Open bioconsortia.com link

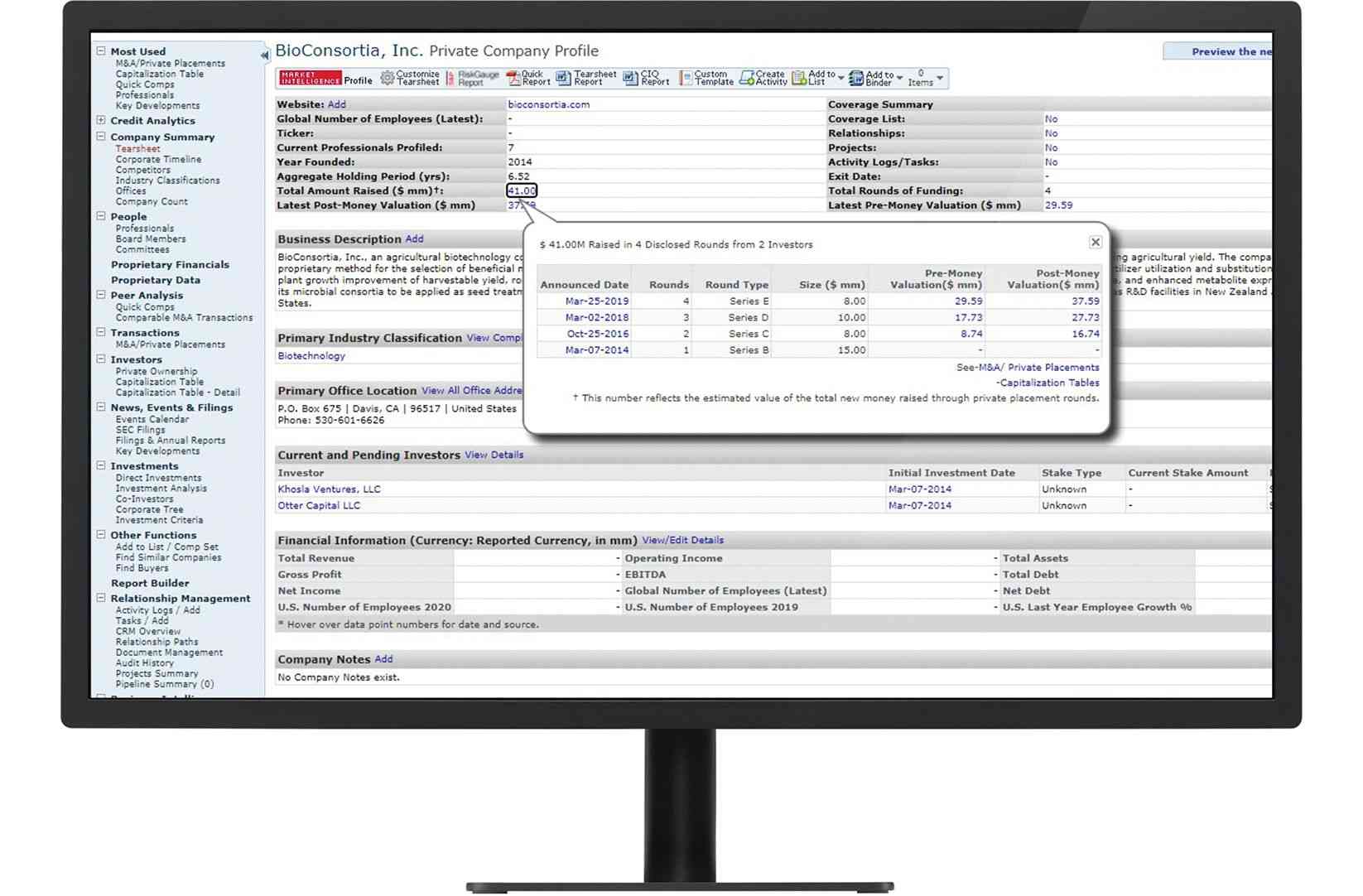coord(548,104)
